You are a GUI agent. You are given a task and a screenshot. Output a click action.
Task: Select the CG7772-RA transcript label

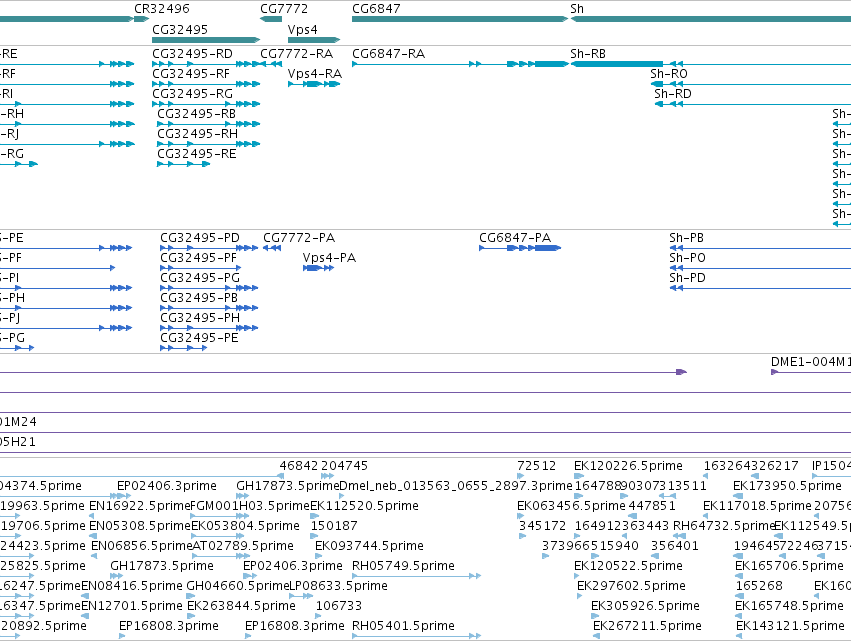[x=296, y=54]
